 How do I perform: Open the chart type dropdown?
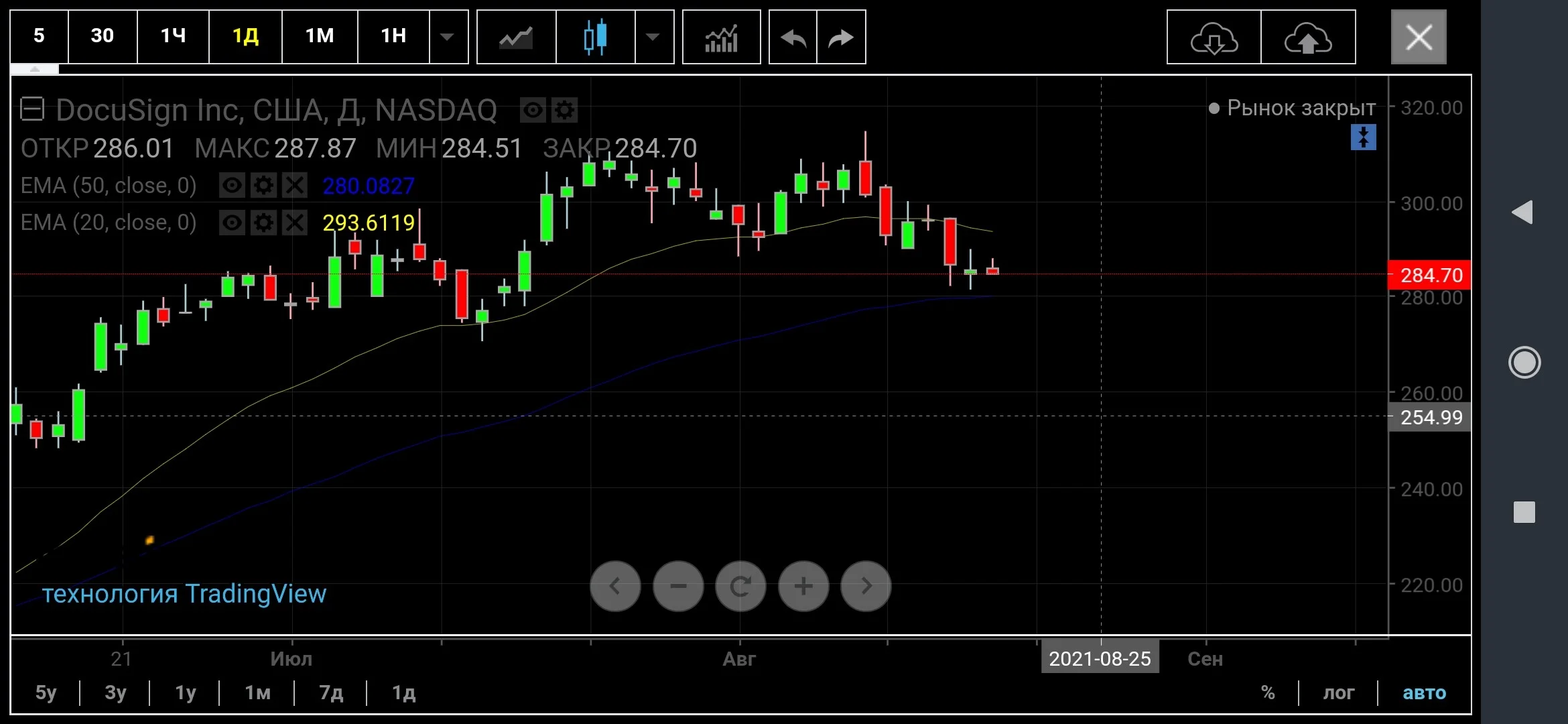tap(654, 36)
